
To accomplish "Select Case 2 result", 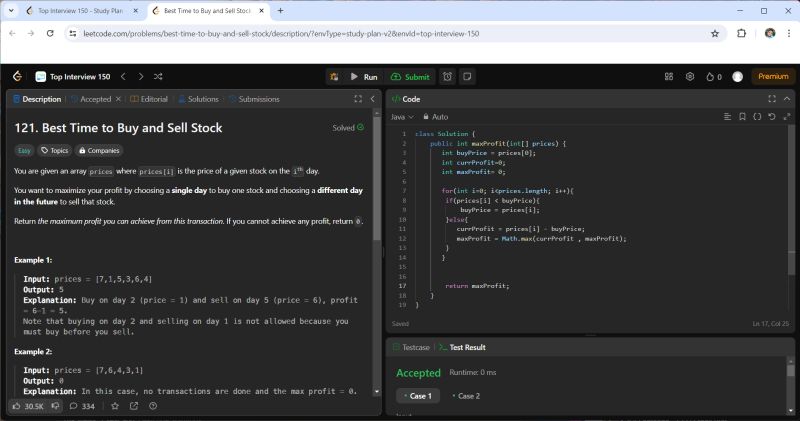I will [x=466, y=396].
